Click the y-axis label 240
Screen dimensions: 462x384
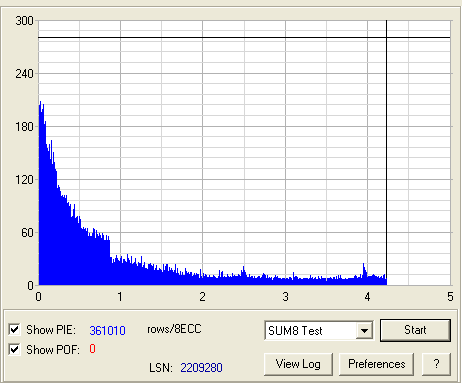pos(24,74)
